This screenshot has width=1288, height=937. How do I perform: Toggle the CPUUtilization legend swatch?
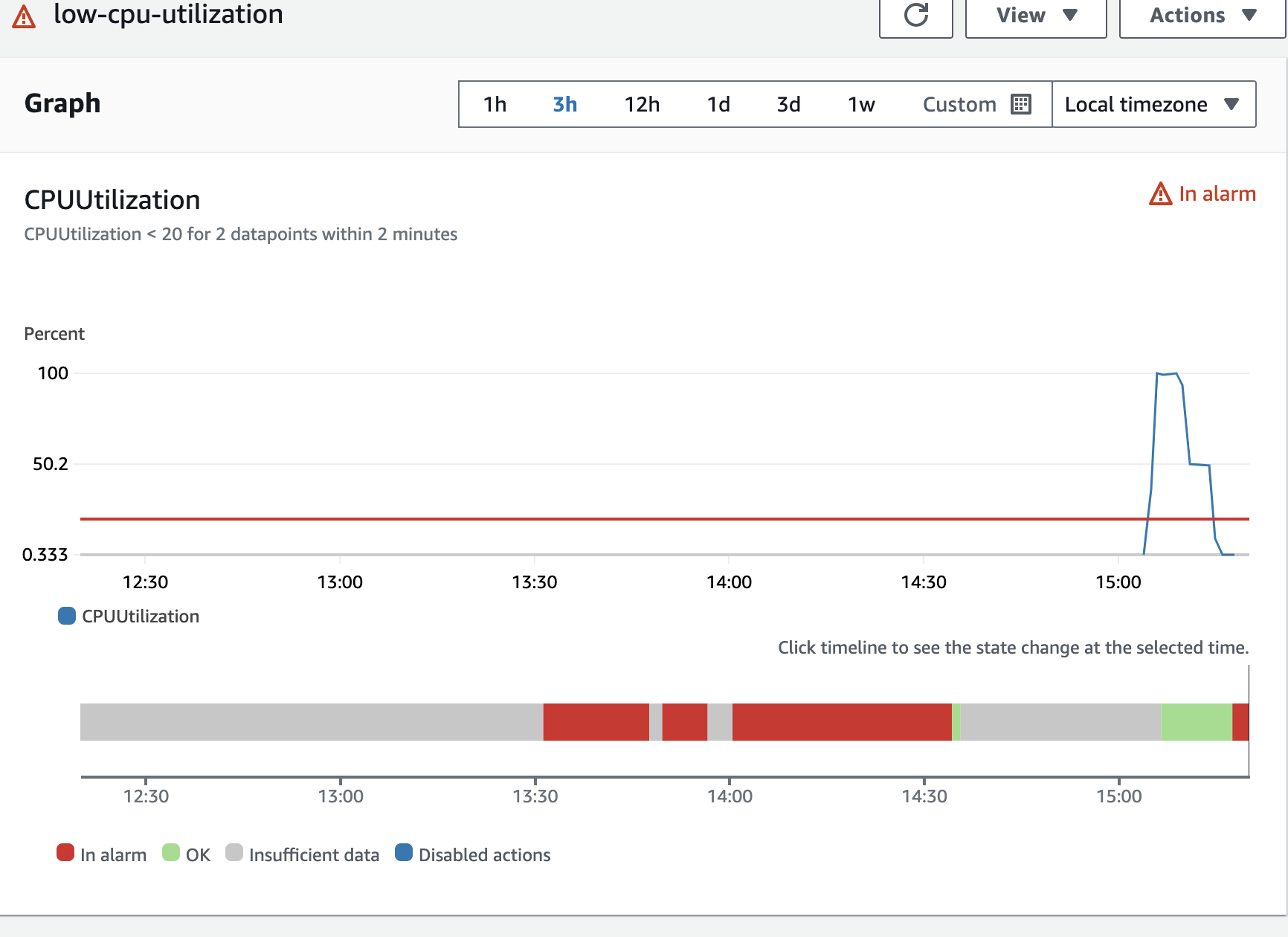pos(67,616)
